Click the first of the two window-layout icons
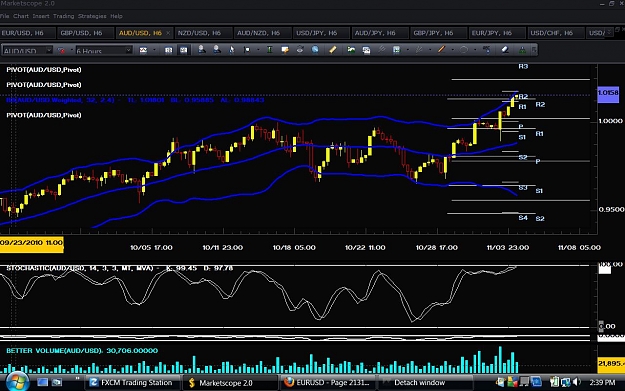The width and height of the screenshot is (625, 391). (169, 50)
